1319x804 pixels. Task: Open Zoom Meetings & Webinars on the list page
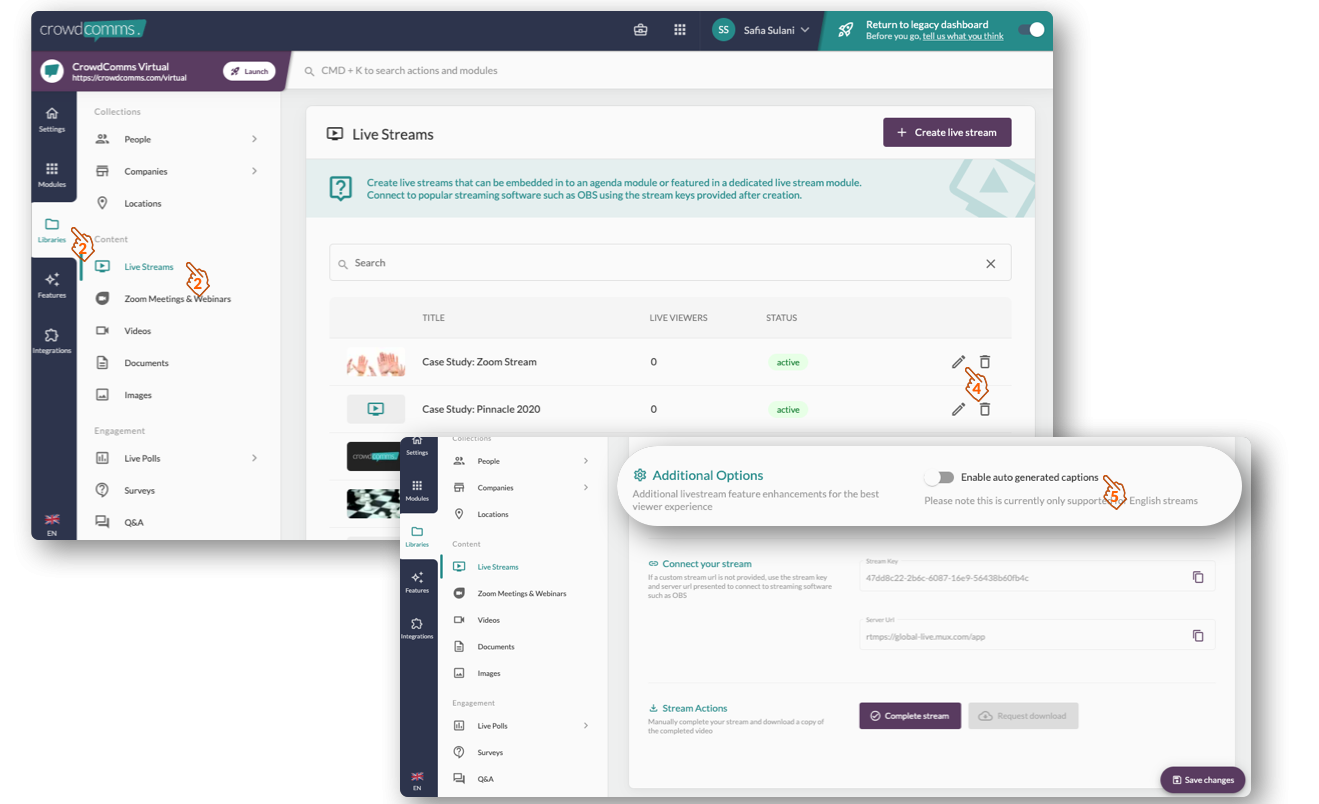click(x=177, y=299)
